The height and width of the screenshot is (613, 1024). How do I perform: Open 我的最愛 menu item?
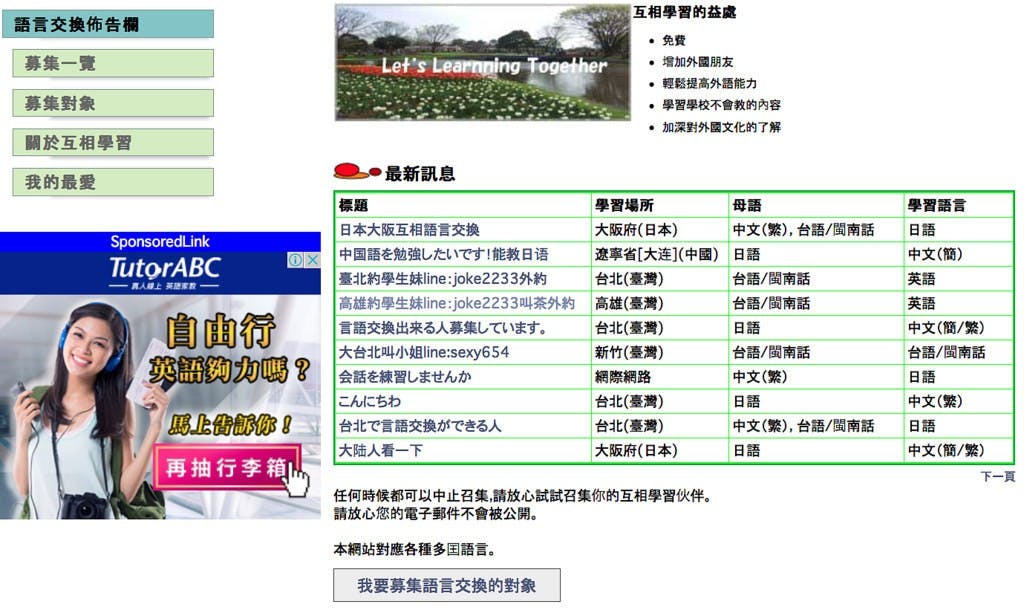pos(113,182)
